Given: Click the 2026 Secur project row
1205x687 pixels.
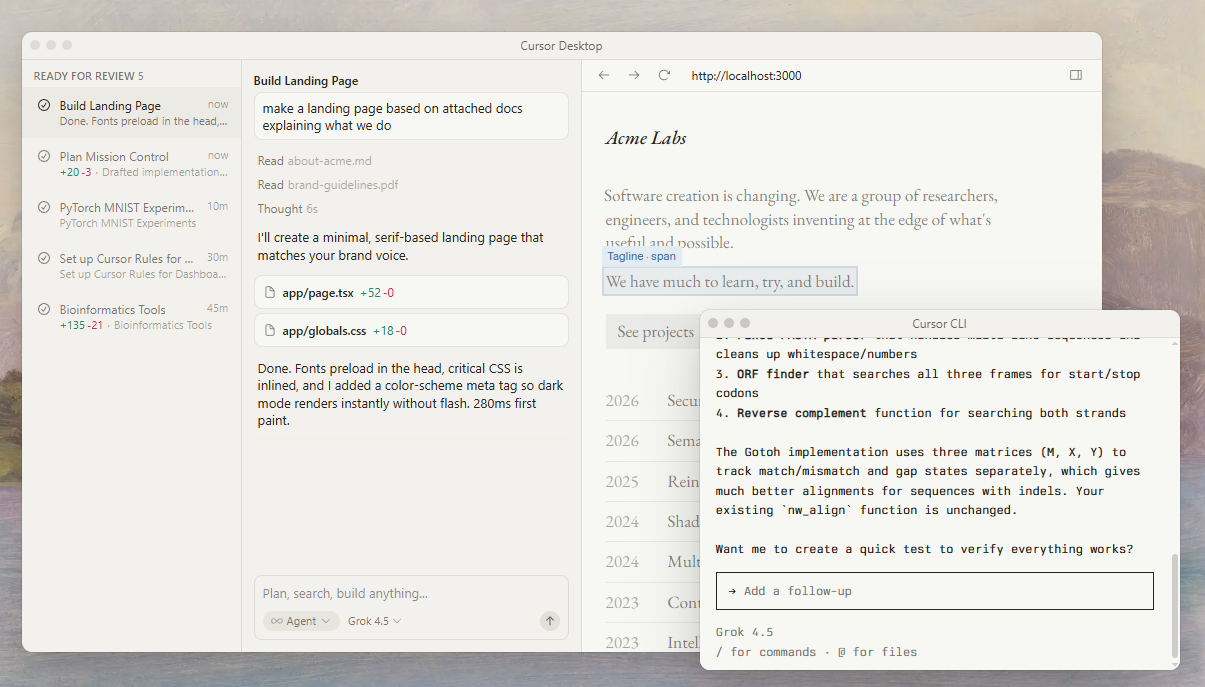Looking at the screenshot, I should point(653,401).
